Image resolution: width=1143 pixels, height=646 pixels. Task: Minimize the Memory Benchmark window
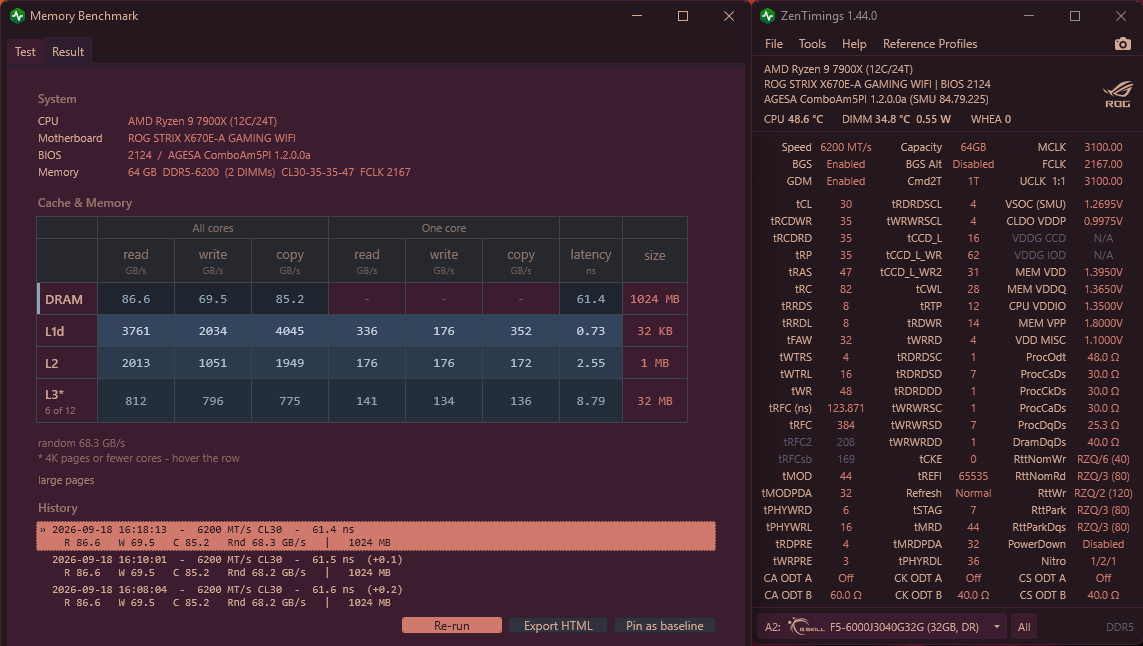636,15
